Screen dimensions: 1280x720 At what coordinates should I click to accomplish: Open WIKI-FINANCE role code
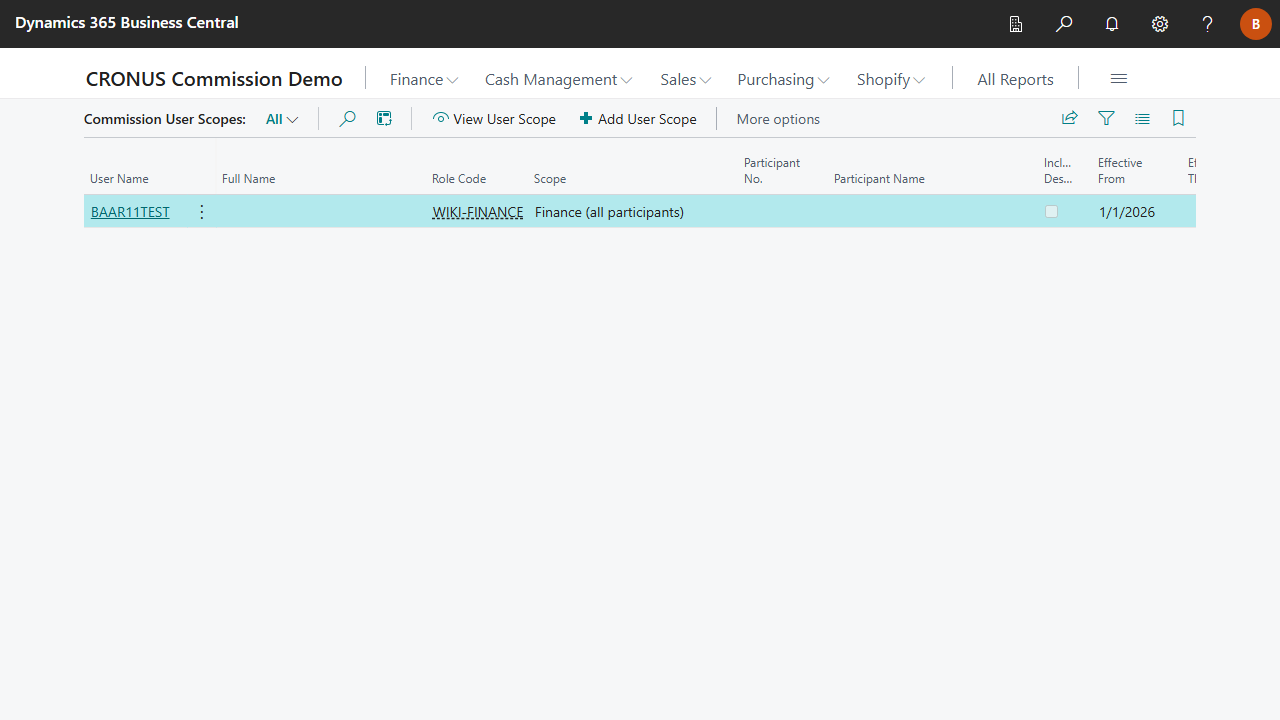477,212
